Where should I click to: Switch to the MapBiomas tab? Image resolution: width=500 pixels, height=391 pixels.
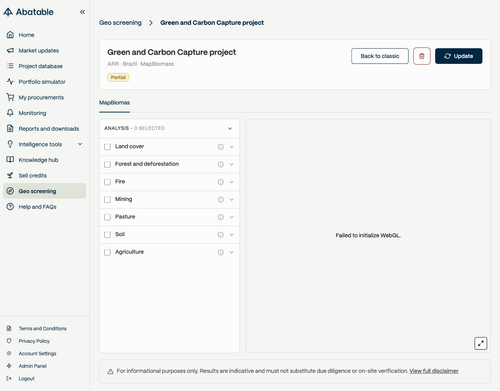pos(114,103)
